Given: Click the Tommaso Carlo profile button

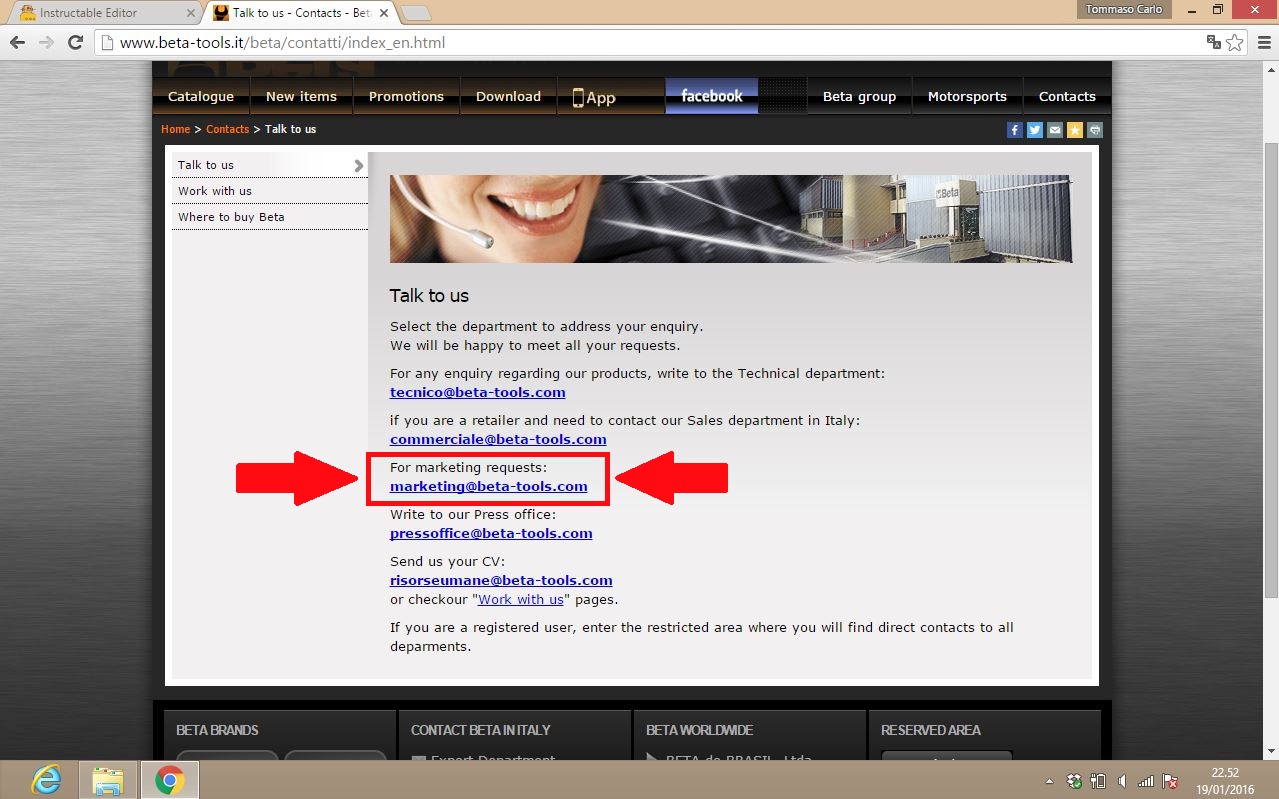Looking at the screenshot, I should click(x=1126, y=9).
